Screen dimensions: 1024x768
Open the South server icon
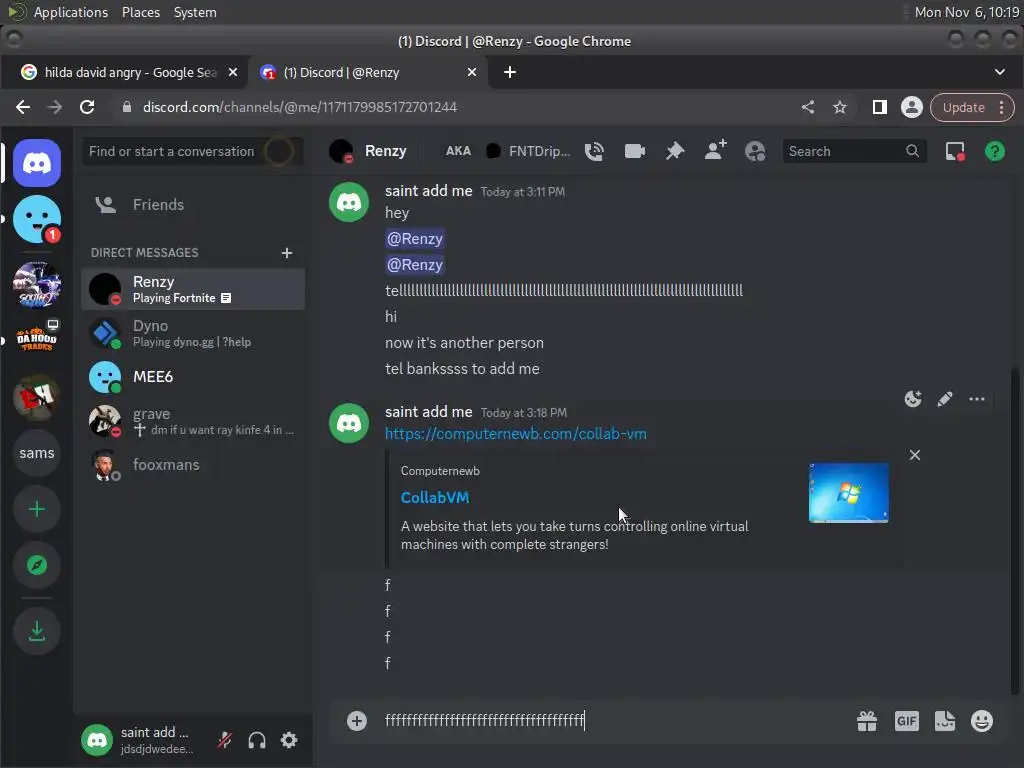point(37,284)
